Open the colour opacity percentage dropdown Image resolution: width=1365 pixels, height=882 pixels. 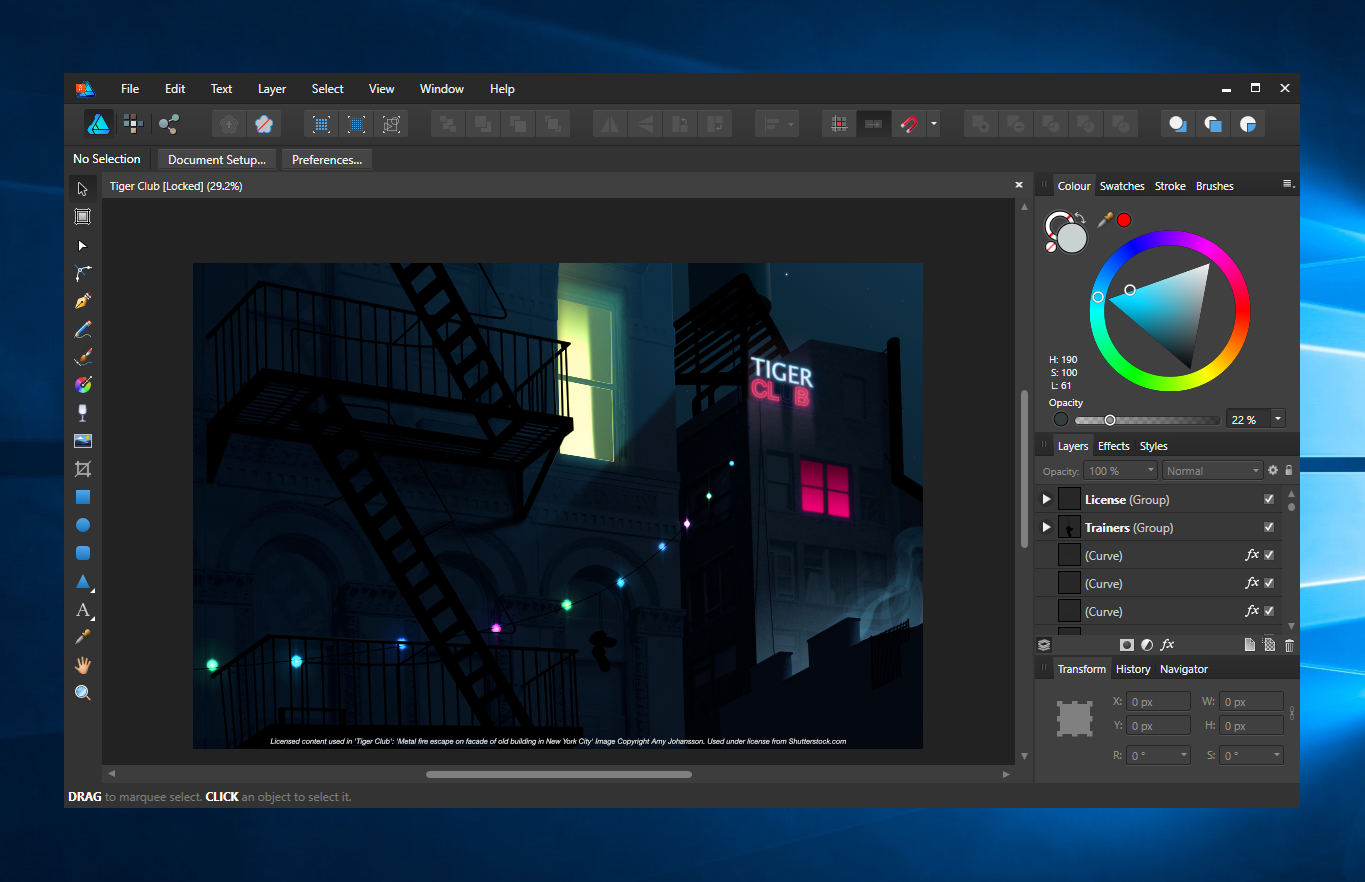click(1278, 420)
